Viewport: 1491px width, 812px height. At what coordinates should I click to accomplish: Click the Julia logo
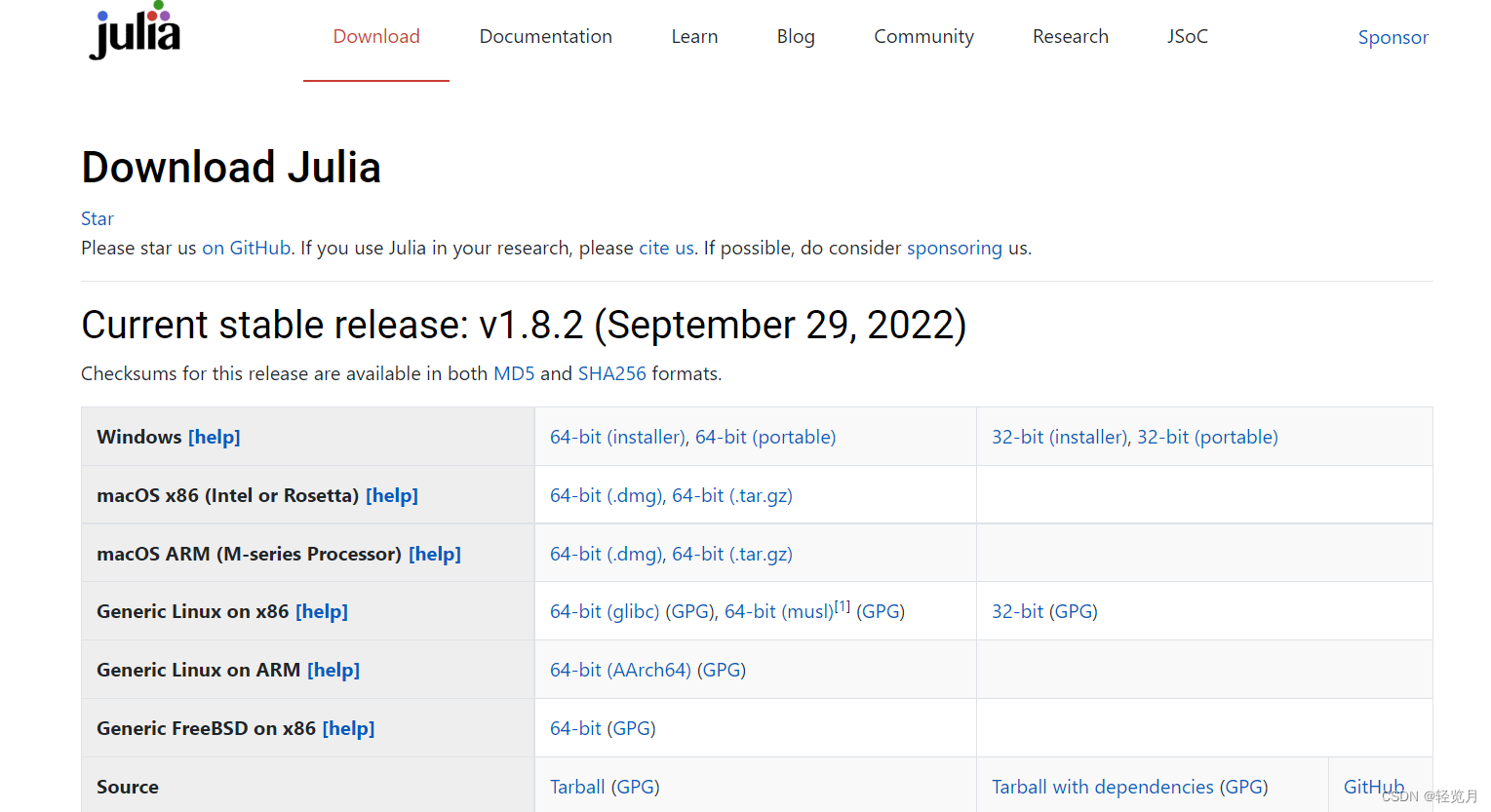134,30
